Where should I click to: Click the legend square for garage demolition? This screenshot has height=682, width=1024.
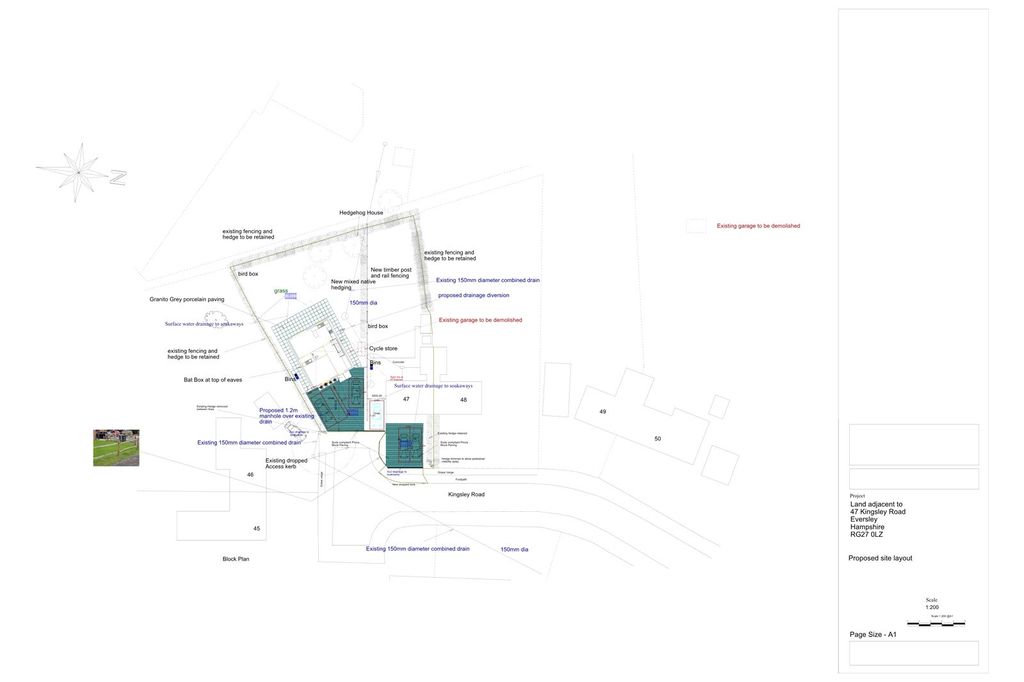(x=696, y=226)
